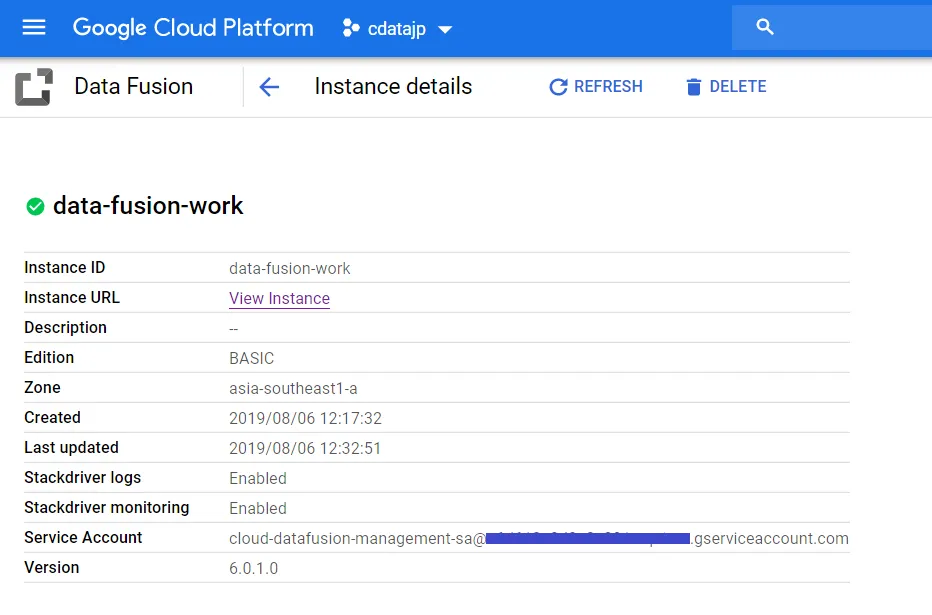
Task: Click the project hexagon icon beside cdatajp
Action: 351,28
